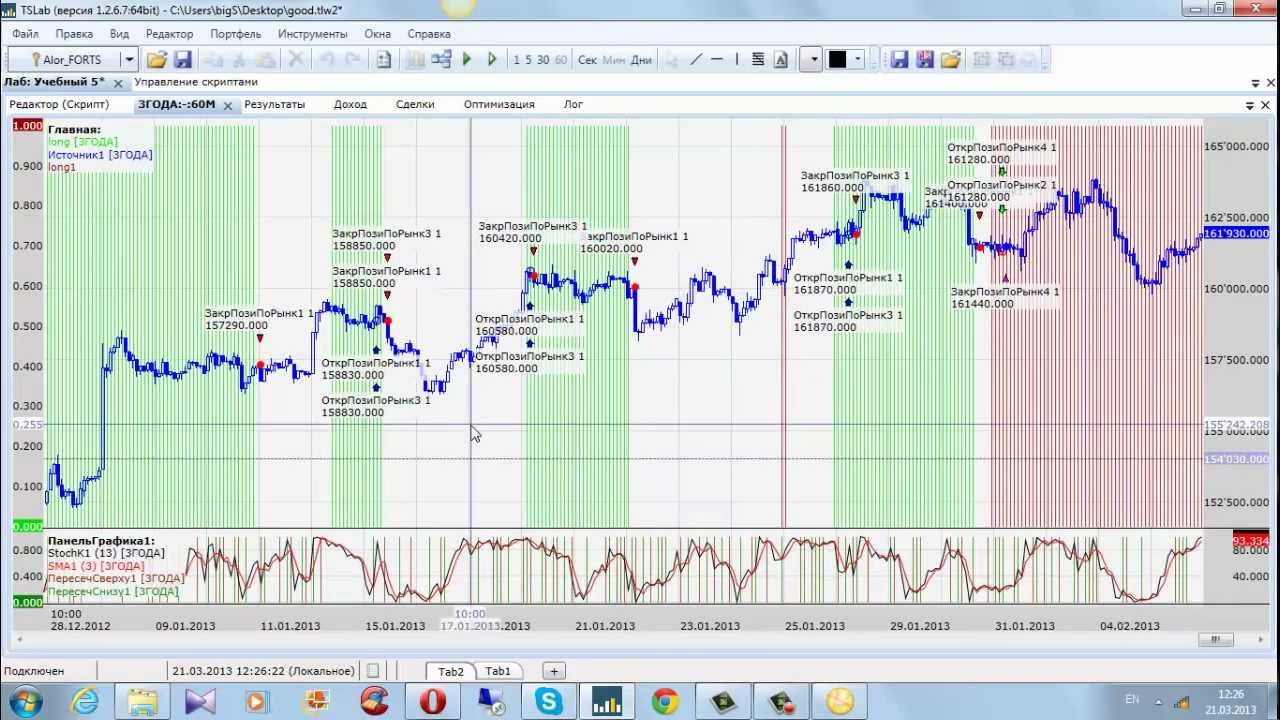Open the line style dropdown before black swatch
The image size is (1280, 720).
tap(813, 60)
